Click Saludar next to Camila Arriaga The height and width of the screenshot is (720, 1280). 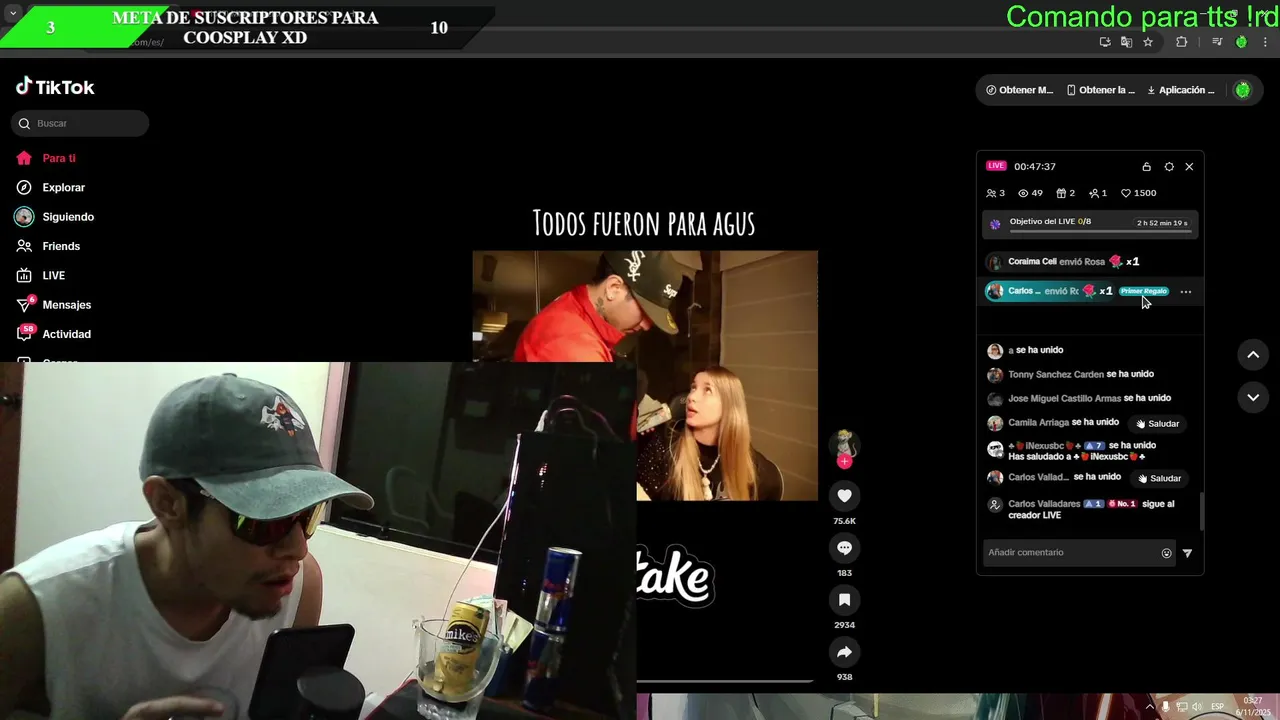(x=1157, y=424)
